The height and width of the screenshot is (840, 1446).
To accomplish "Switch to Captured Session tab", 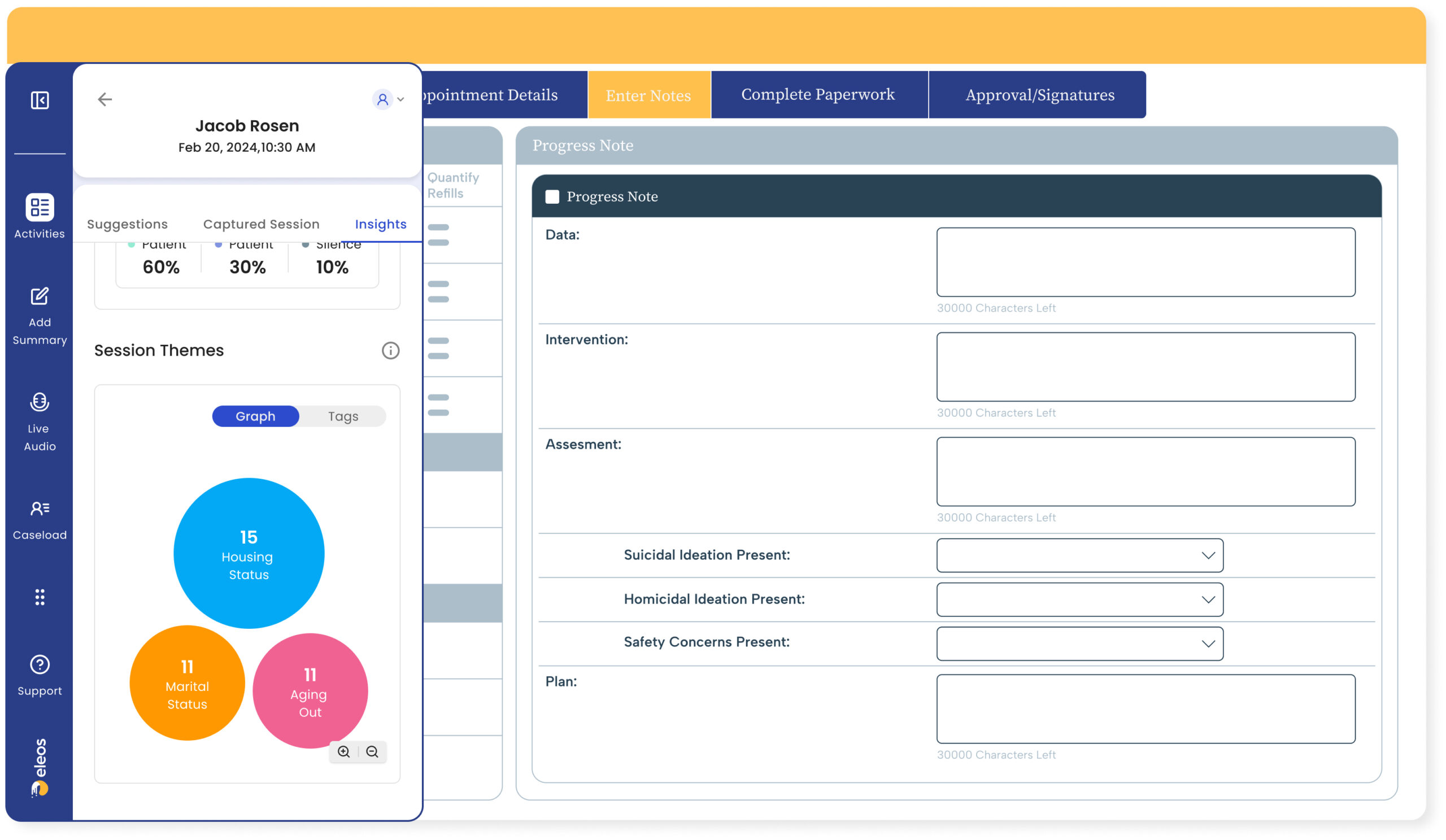I will pos(261,224).
